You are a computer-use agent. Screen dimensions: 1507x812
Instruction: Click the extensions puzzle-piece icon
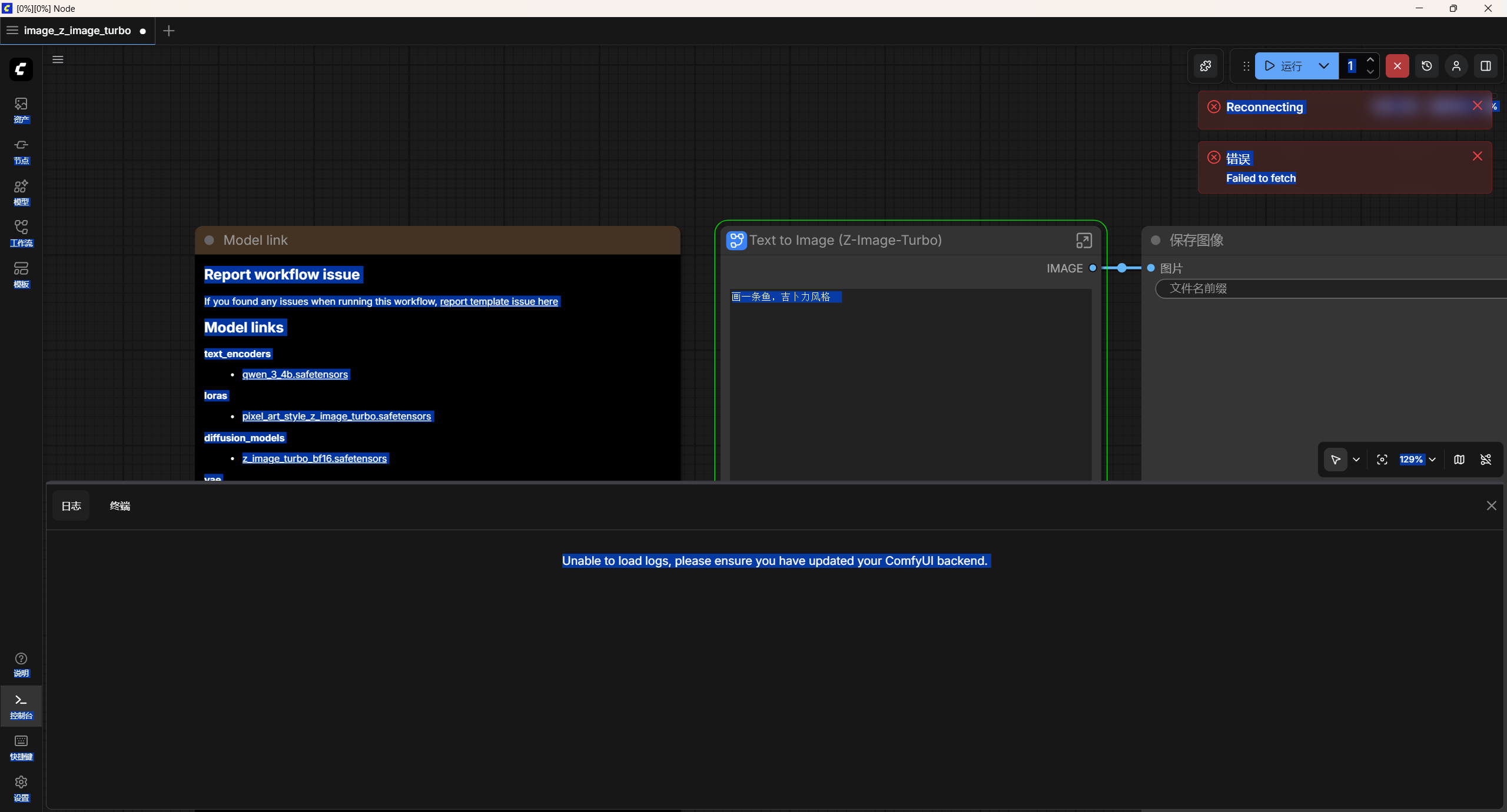(1206, 66)
